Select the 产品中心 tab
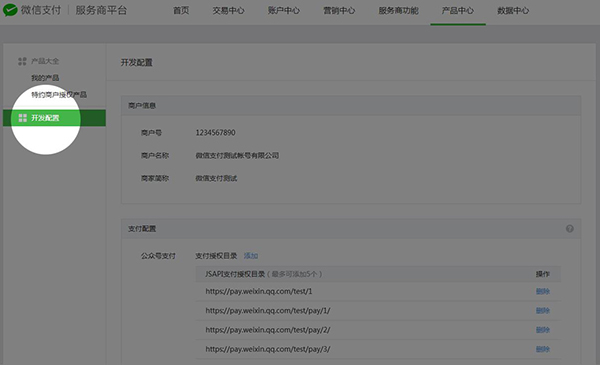 click(x=458, y=11)
